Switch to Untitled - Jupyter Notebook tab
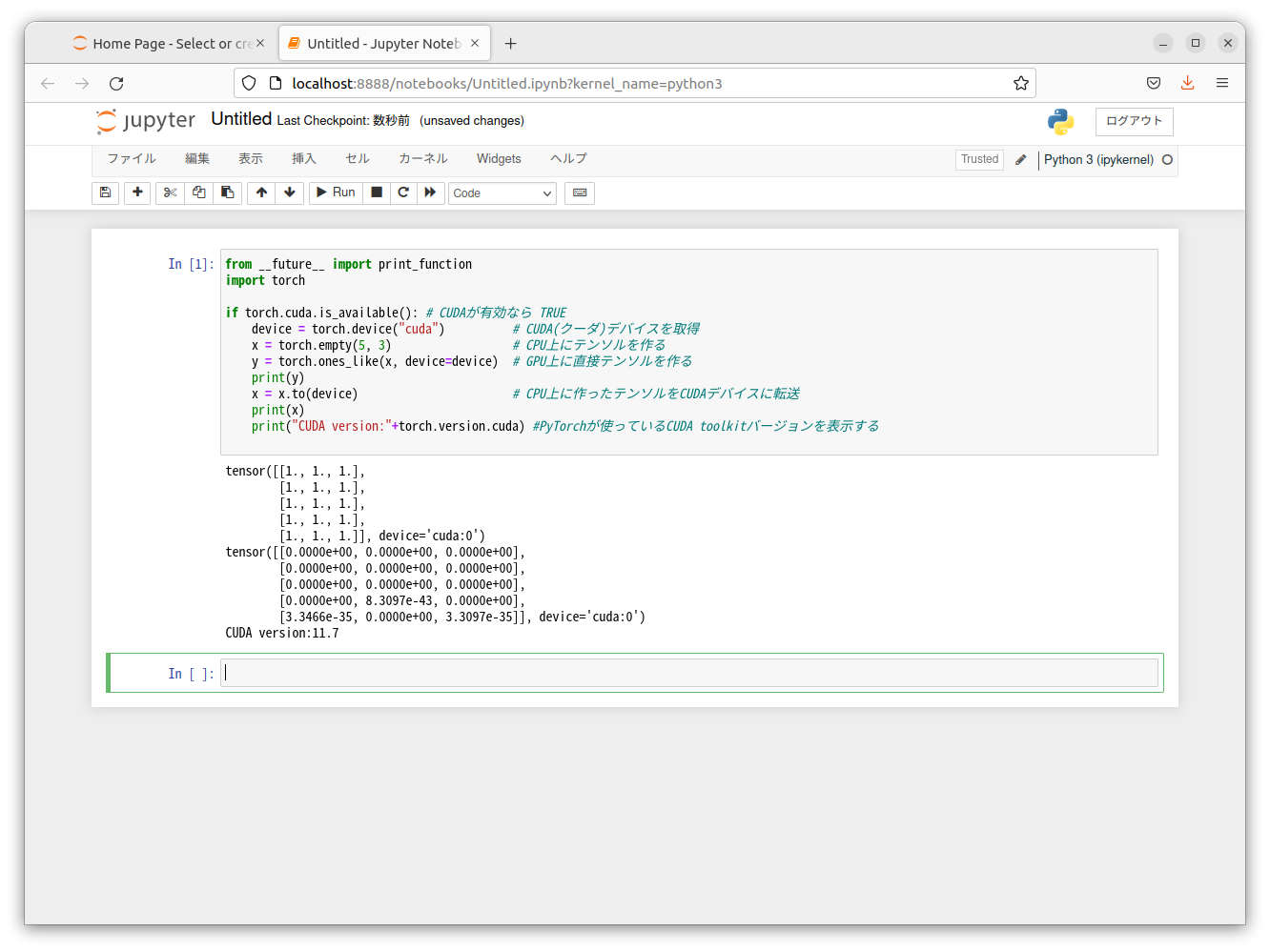Screen dimensions: 1270x952 point(383,44)
